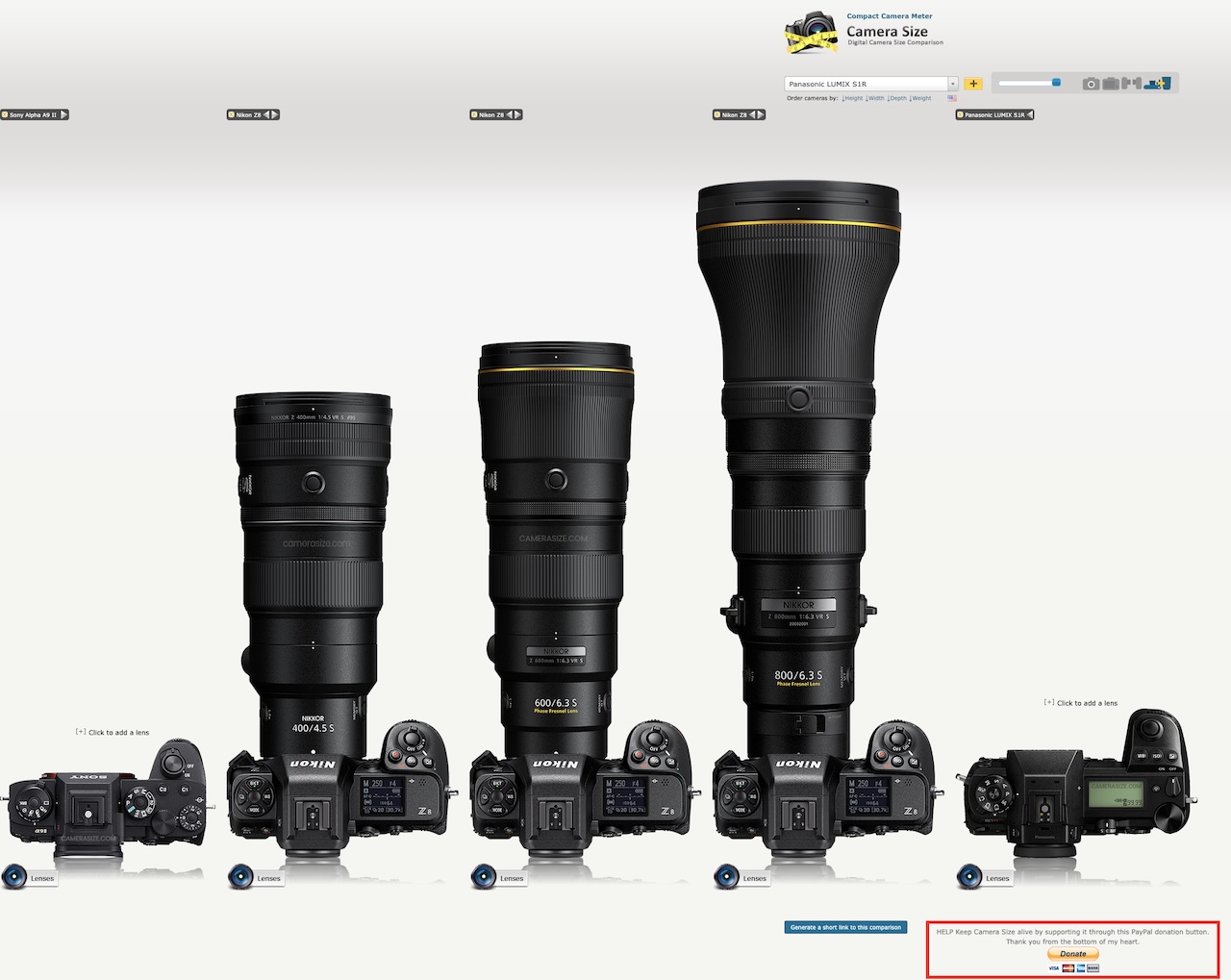Switch to the front view camera icon
The image size is (1231, 980).
[x=1091, y=84]
